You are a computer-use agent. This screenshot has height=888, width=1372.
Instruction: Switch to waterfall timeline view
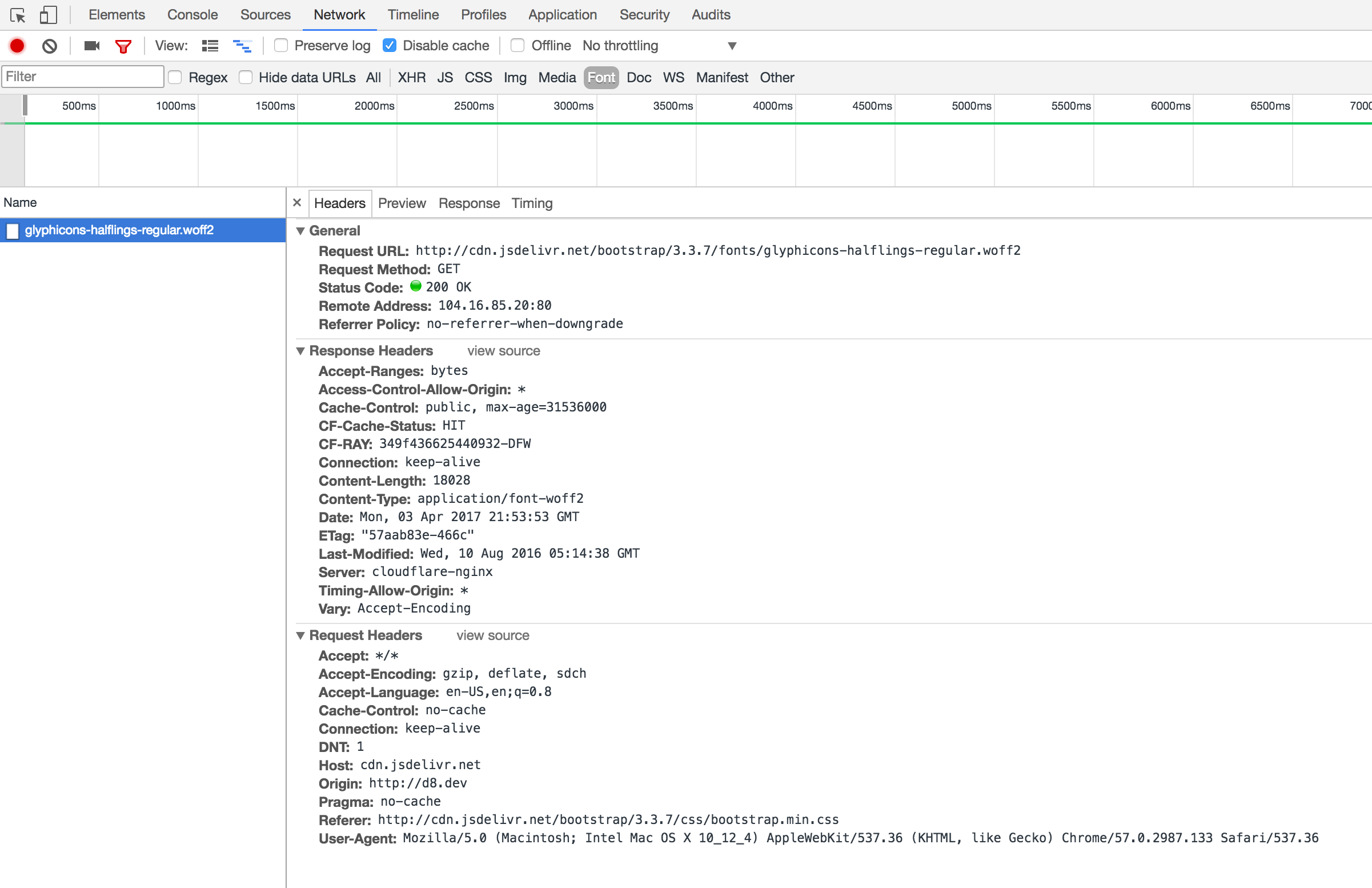(242, 46)
